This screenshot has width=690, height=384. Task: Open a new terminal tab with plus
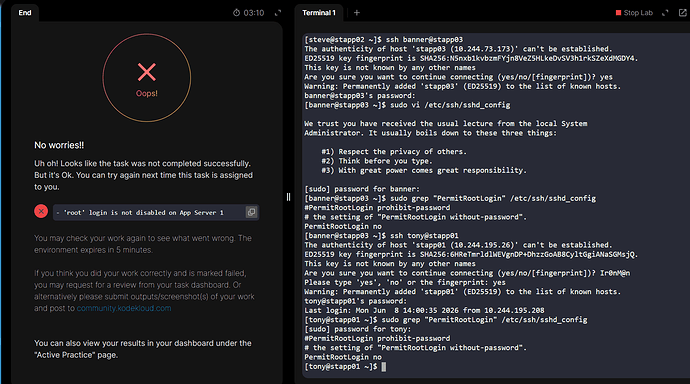point(357,13)
